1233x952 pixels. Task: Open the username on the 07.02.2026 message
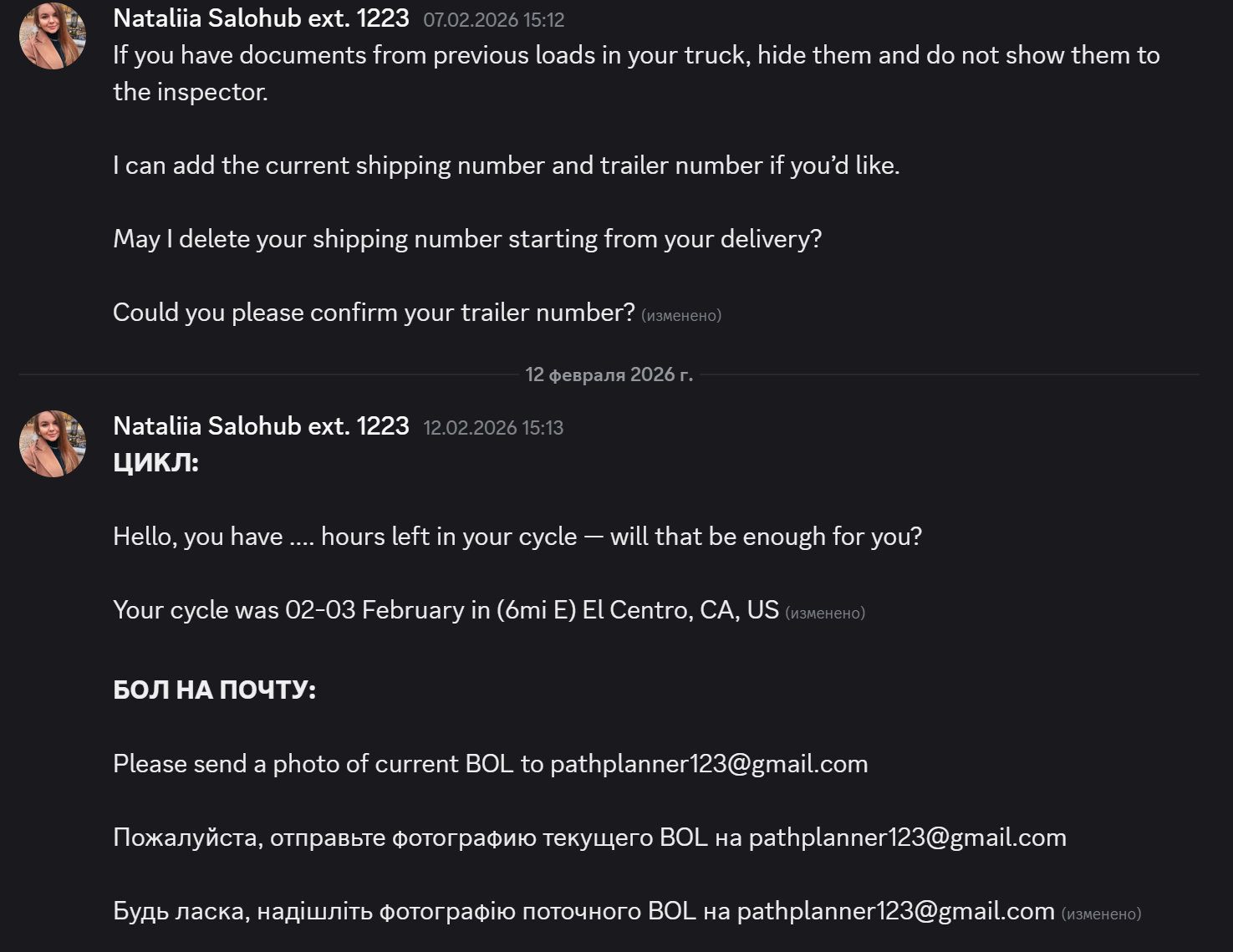pyautogui.click(x=261, y=18)
